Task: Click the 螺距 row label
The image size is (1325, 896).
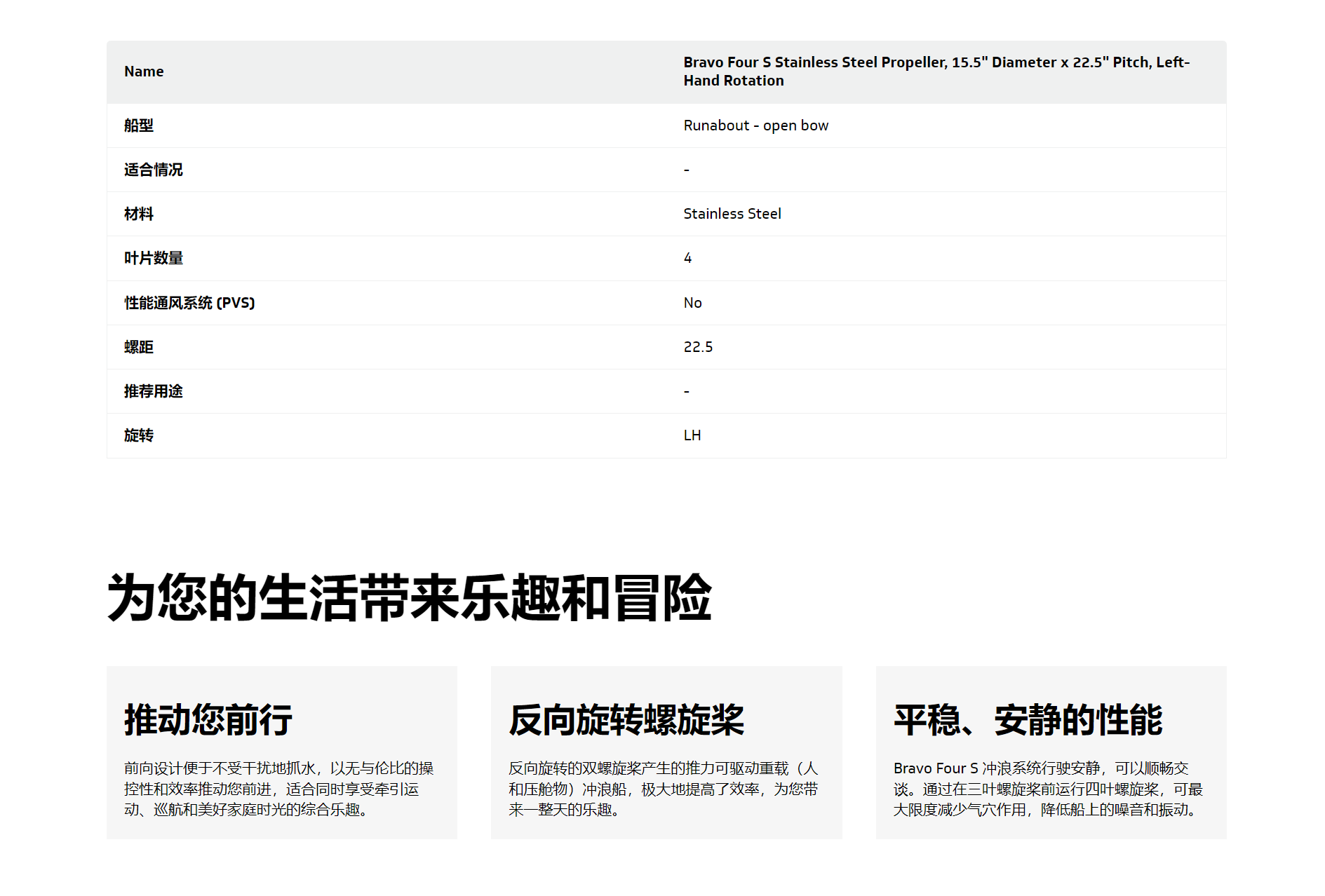Action: tap(139, 347)
